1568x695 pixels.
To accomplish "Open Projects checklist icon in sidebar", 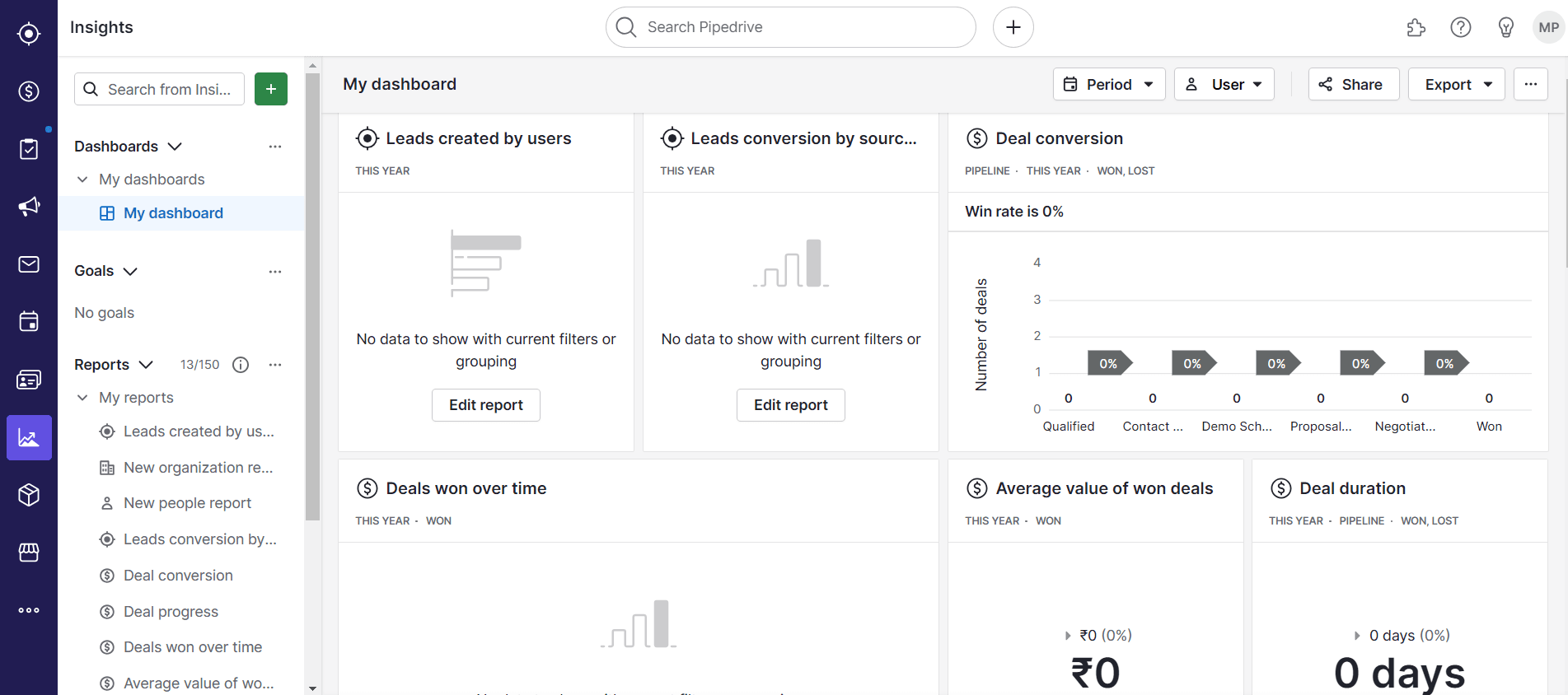I will pos(29,149).
